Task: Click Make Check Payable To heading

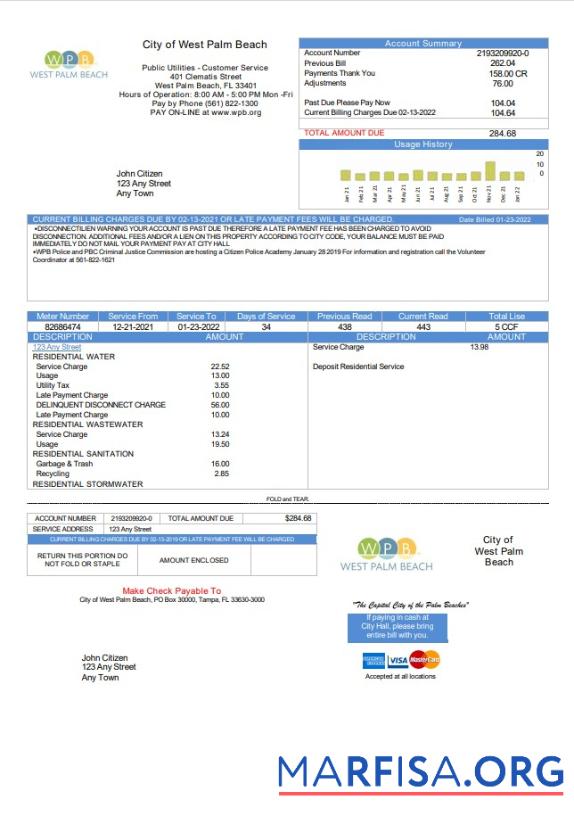Action: pos(172,591)
